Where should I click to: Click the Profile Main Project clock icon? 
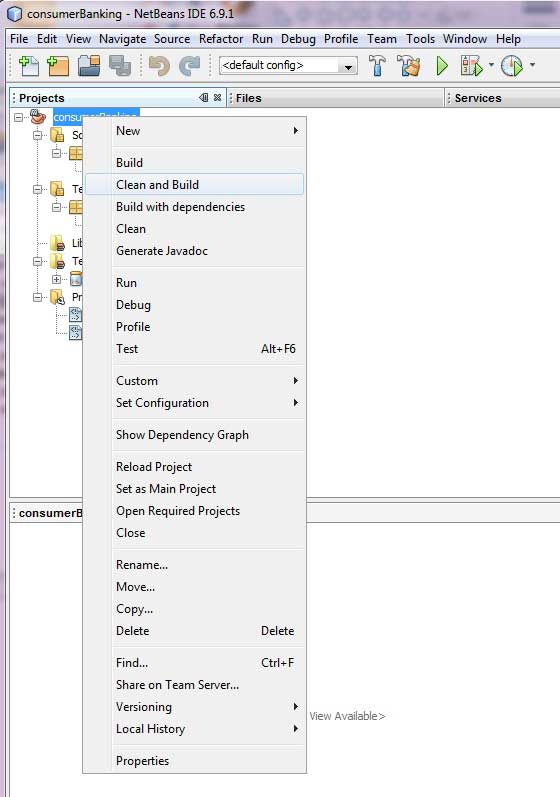(511, 66)
